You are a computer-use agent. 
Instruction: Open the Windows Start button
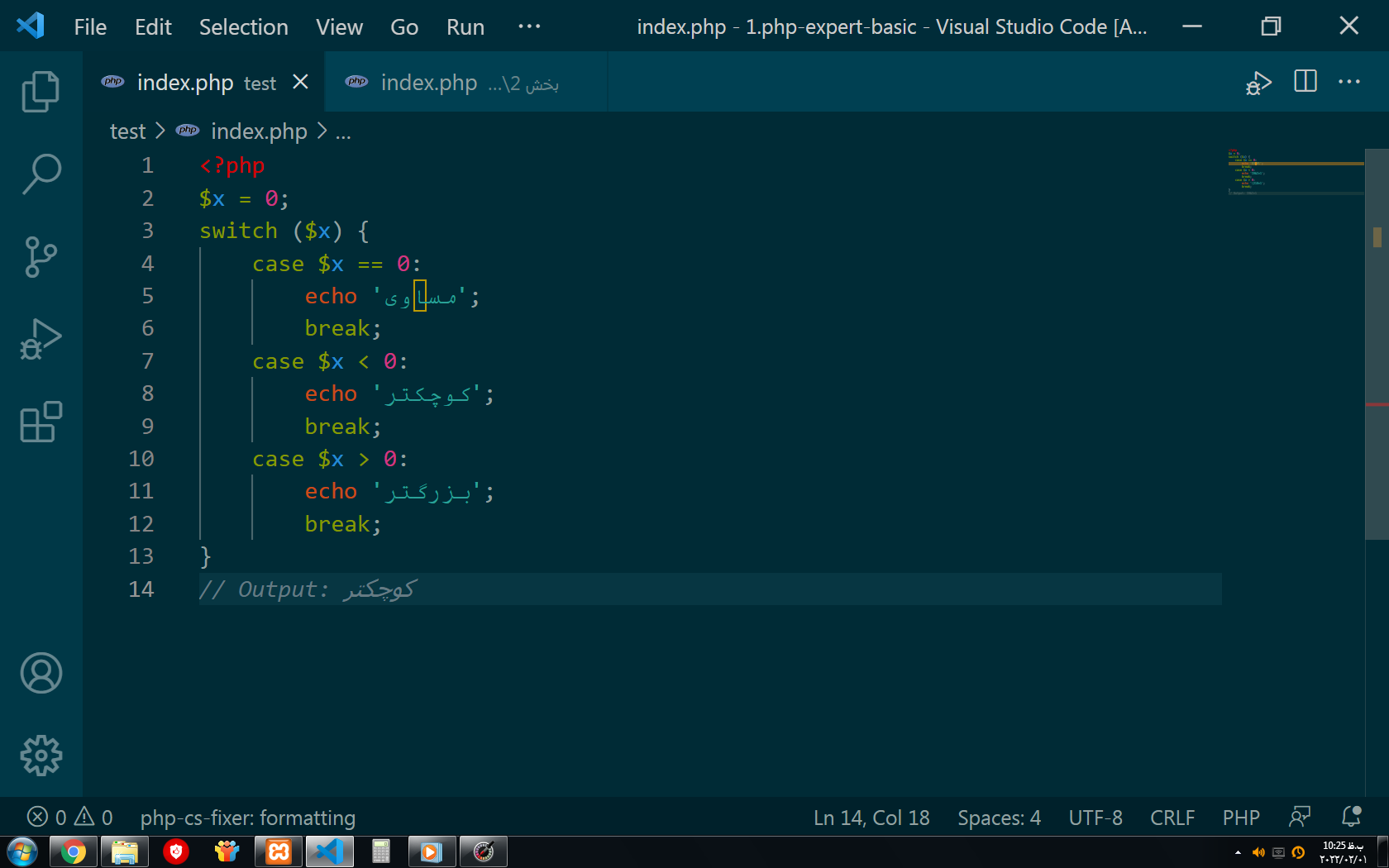click(21, 851)
